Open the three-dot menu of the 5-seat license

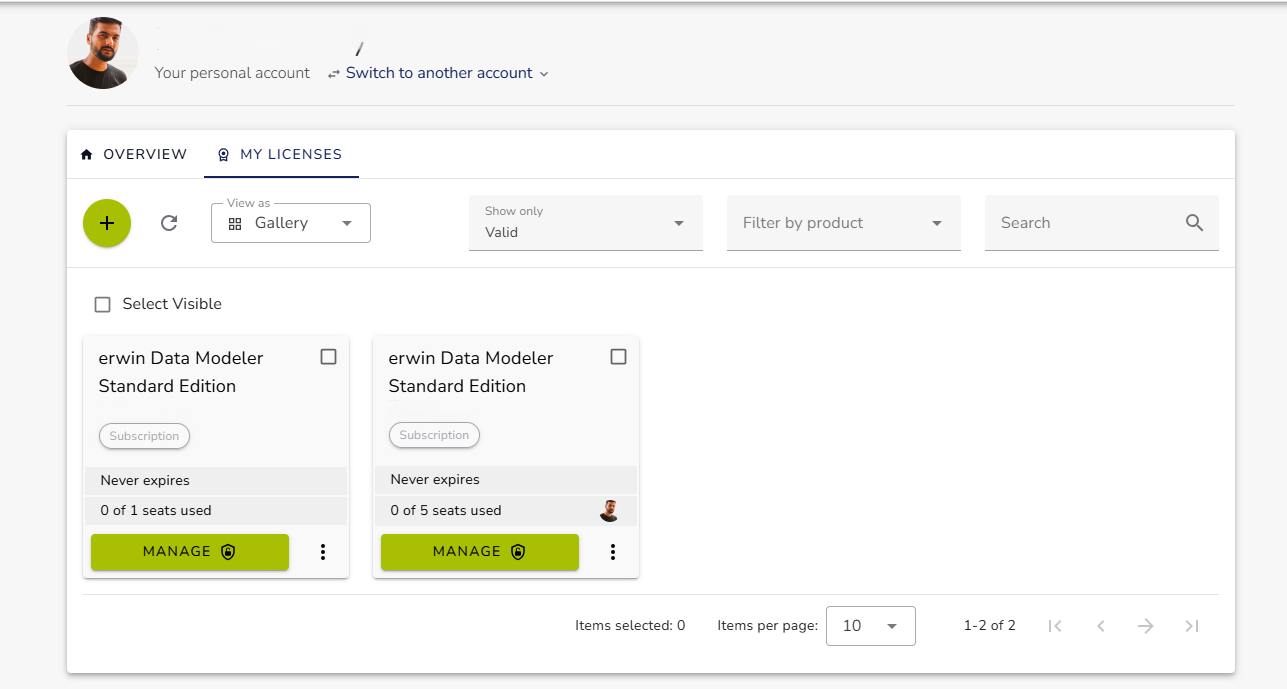tap(612, 552)
